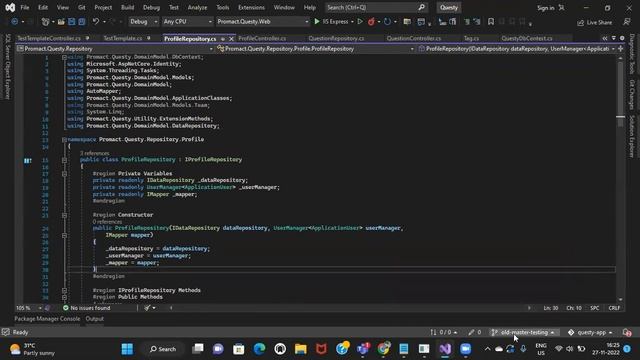Open File Explorer from the taskbar
This screenshot has height=360, width=640.
301,349
